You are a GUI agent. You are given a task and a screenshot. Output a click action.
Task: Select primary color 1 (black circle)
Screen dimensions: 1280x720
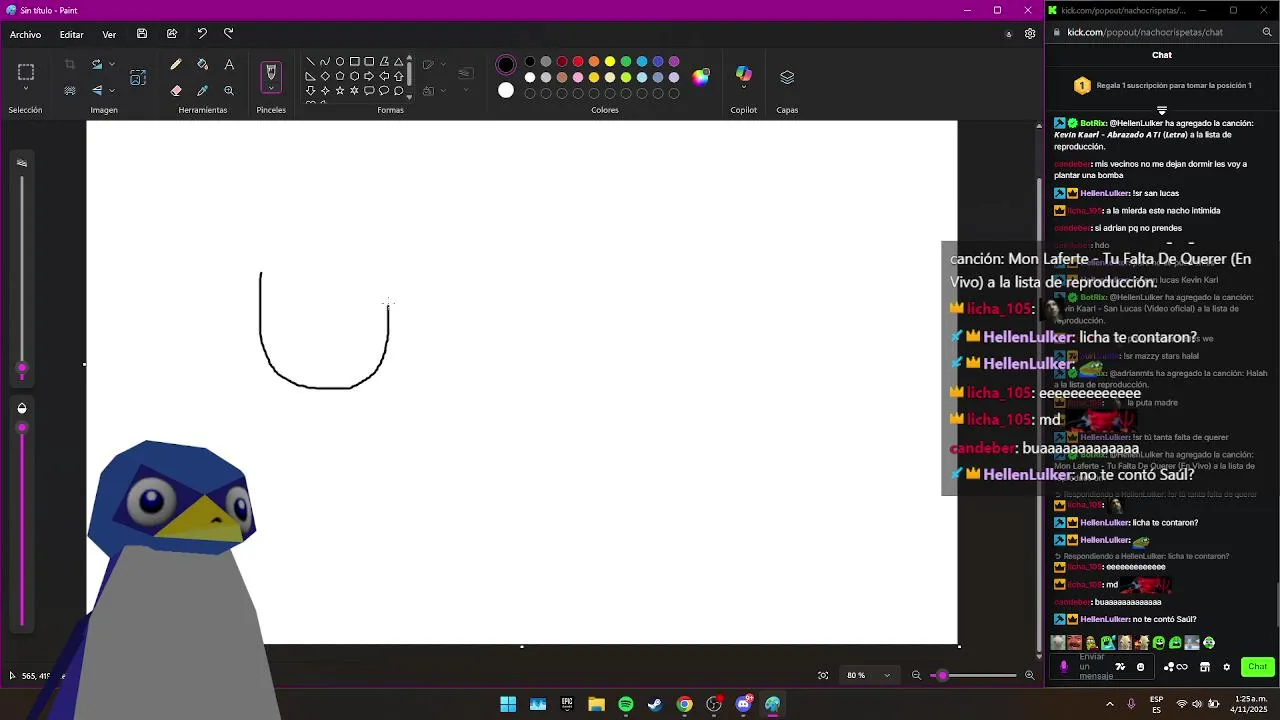pos(506,66)
